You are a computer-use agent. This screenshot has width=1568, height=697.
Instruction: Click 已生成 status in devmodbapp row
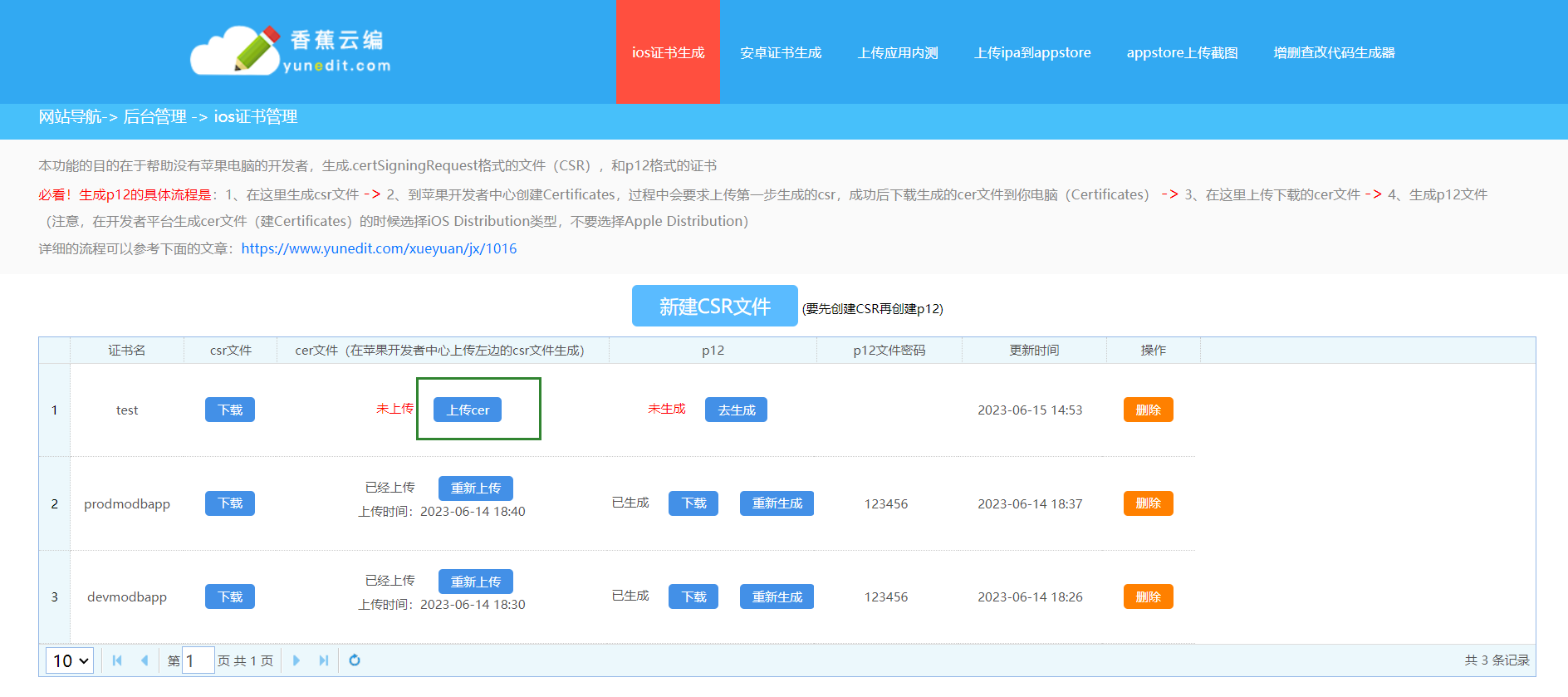pyautogui.click(x=630, y=596)
